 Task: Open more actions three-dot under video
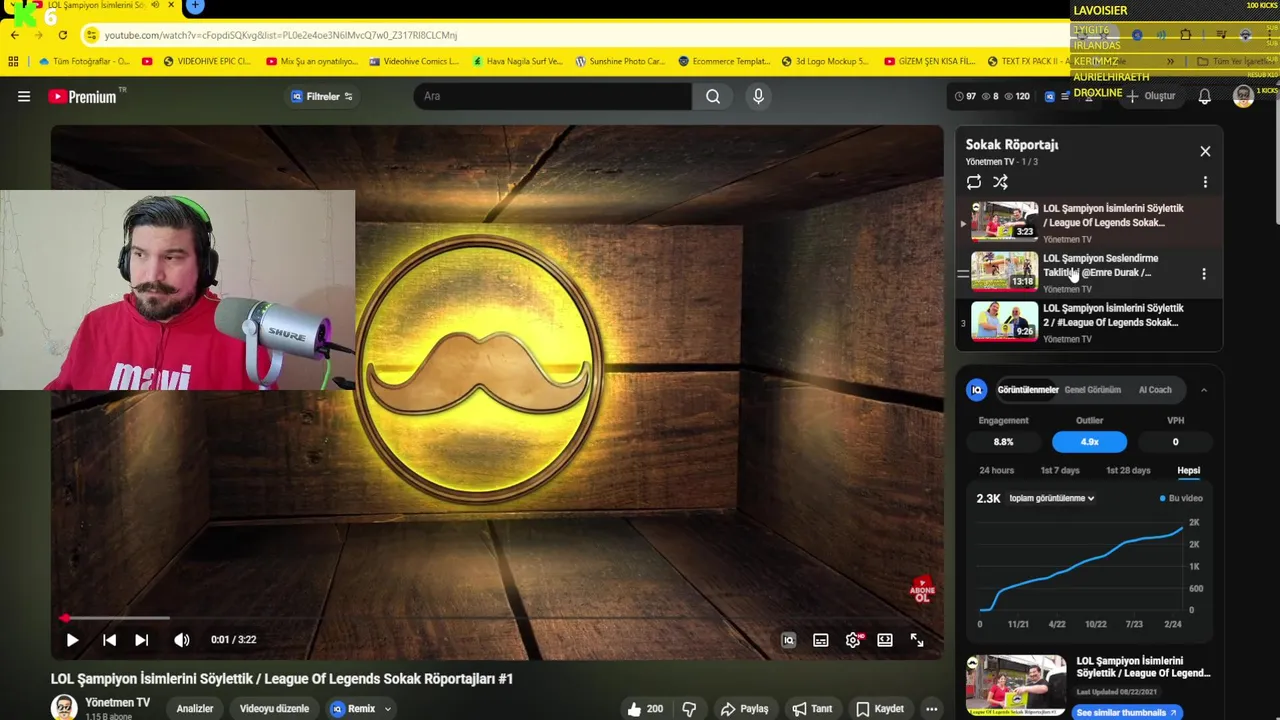pyautogui.click(x=931, y=708)
